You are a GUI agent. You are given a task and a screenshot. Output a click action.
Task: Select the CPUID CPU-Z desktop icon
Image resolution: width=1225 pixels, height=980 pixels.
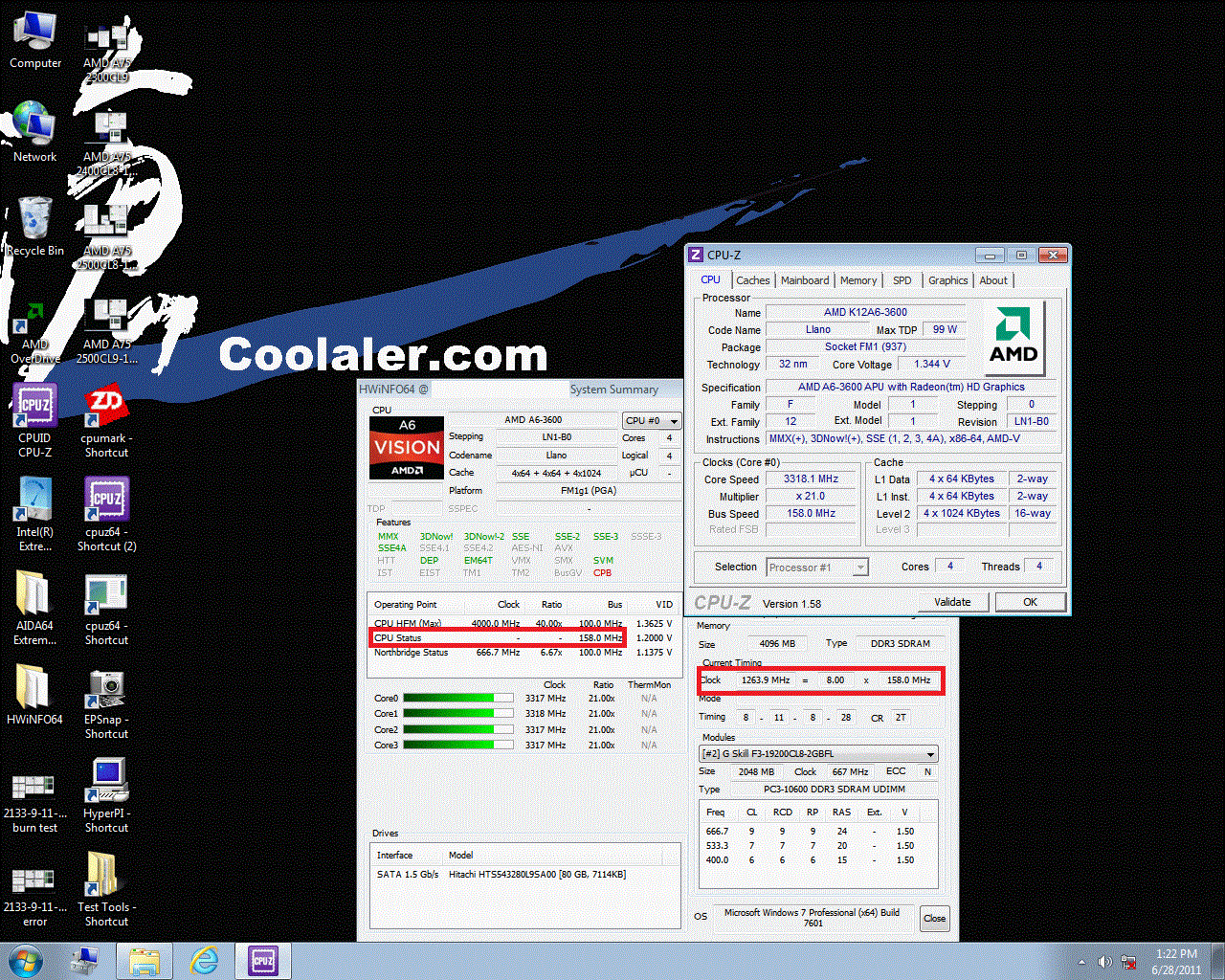pos(35,421)
